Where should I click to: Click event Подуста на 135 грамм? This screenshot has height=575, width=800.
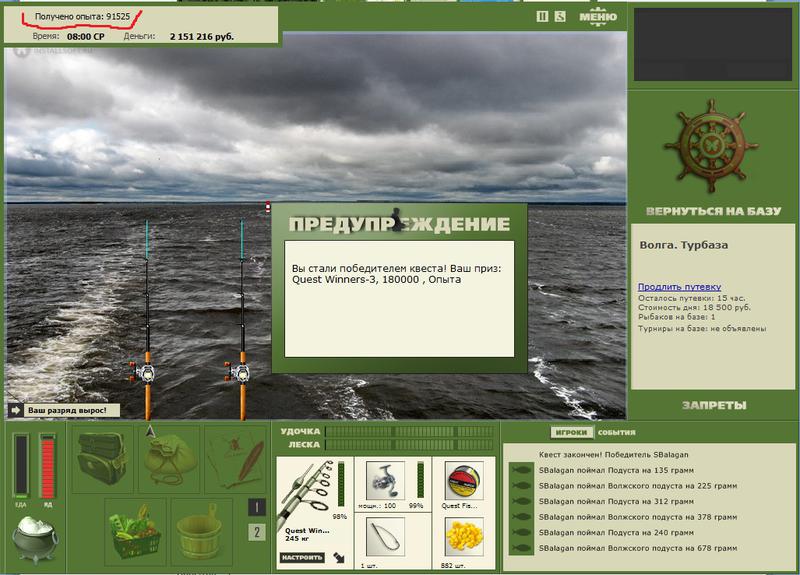coord(616,470)
